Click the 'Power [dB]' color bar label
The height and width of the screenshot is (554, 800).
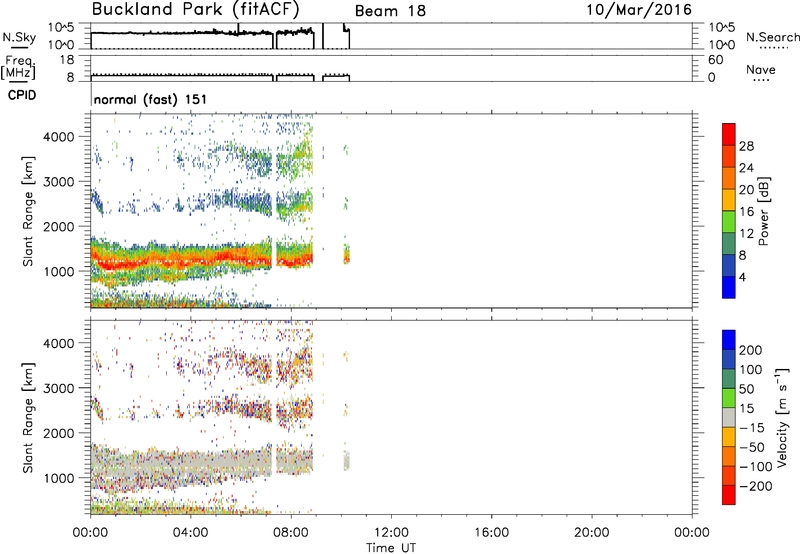(x=764, y=211)
